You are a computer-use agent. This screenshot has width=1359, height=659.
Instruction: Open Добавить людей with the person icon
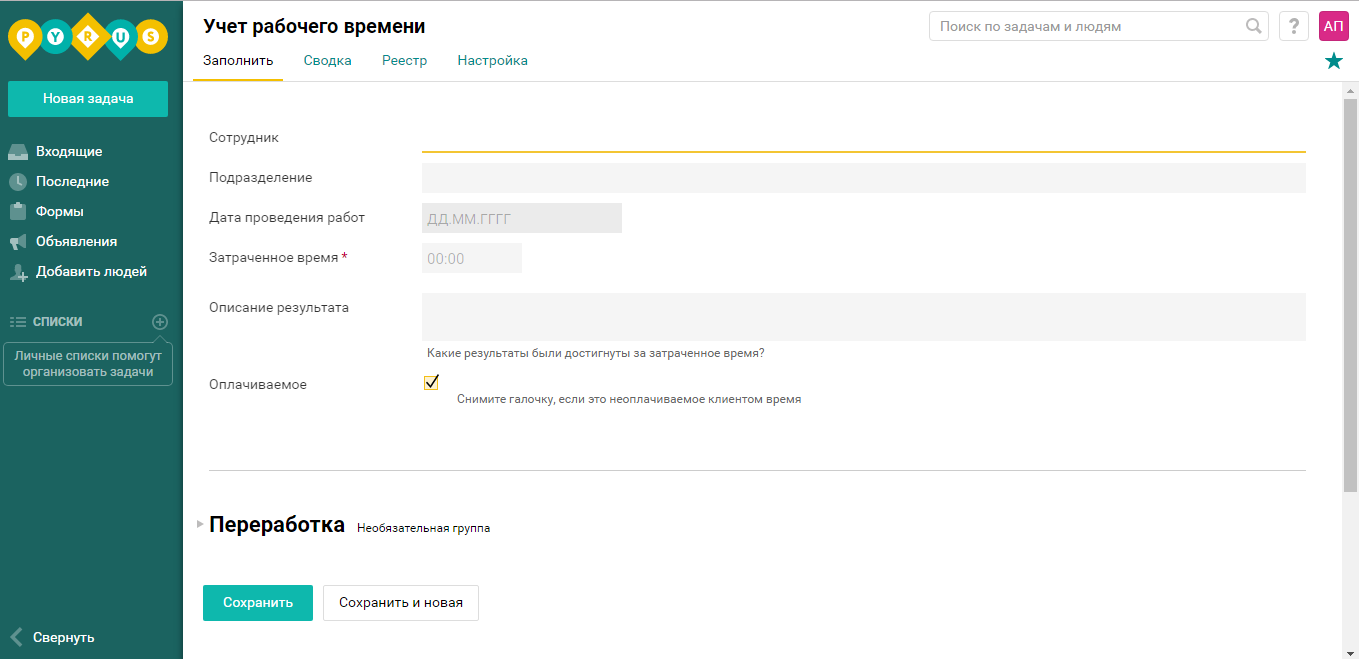pyautogui.click(x=19, y=271)
